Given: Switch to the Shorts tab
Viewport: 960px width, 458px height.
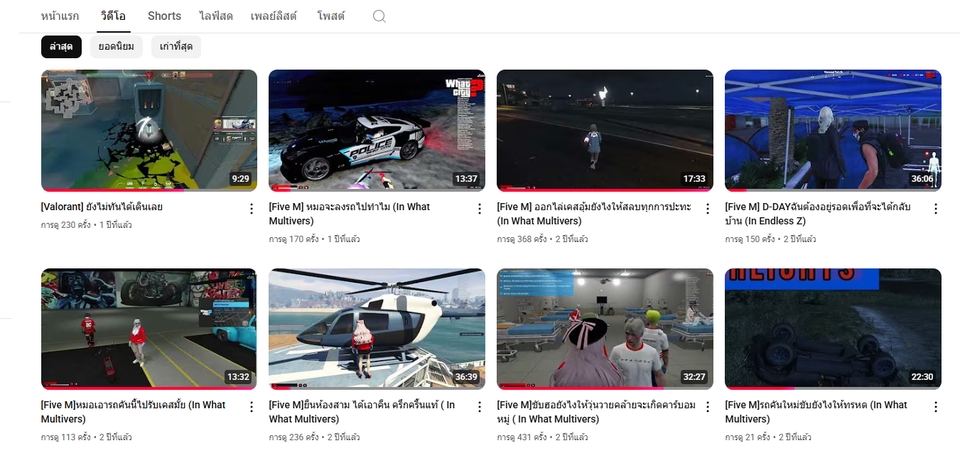Looking at the screenshot, I should (x=164, y=16).
